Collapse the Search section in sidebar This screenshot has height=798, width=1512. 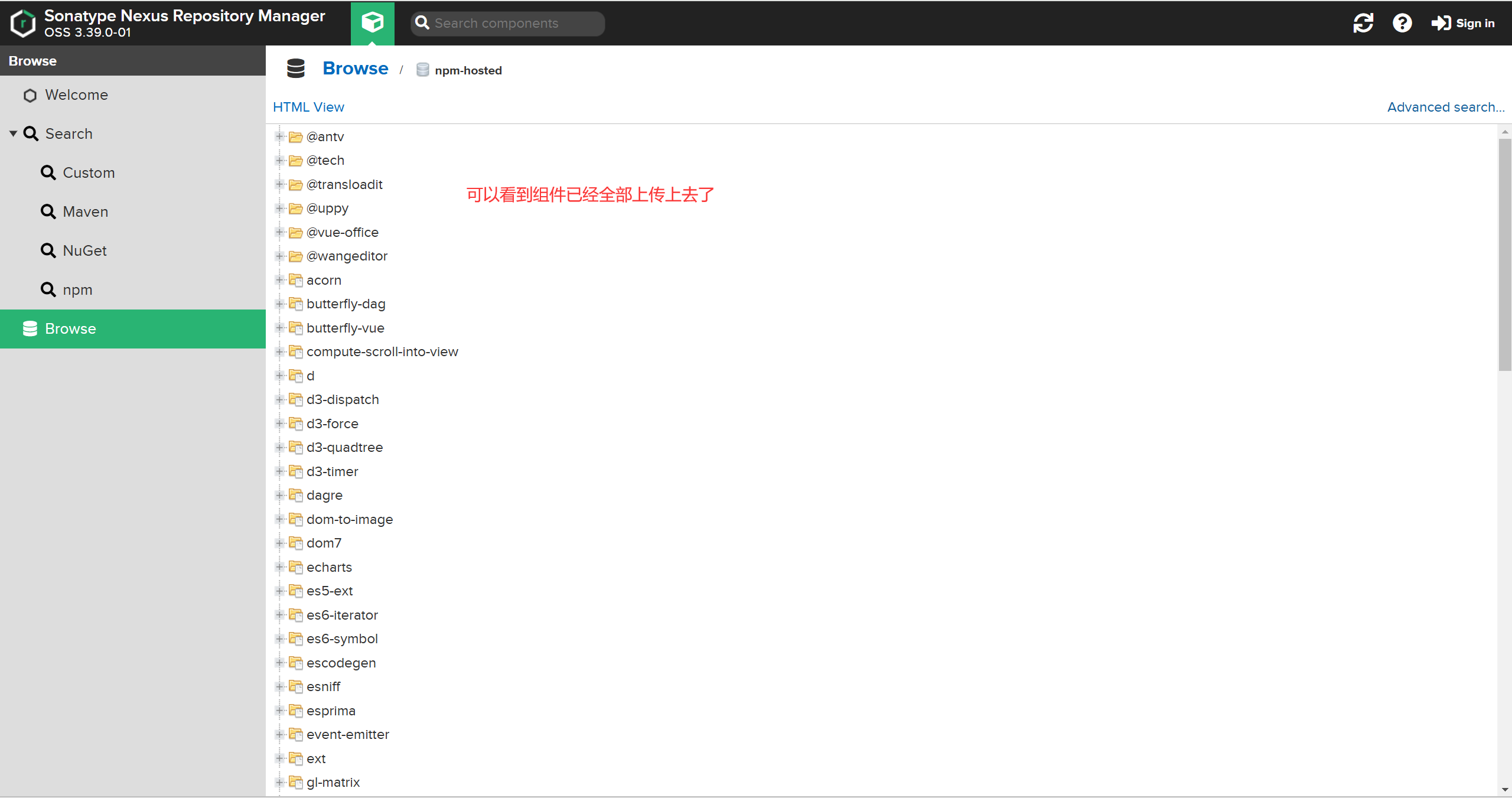(13, 133)
